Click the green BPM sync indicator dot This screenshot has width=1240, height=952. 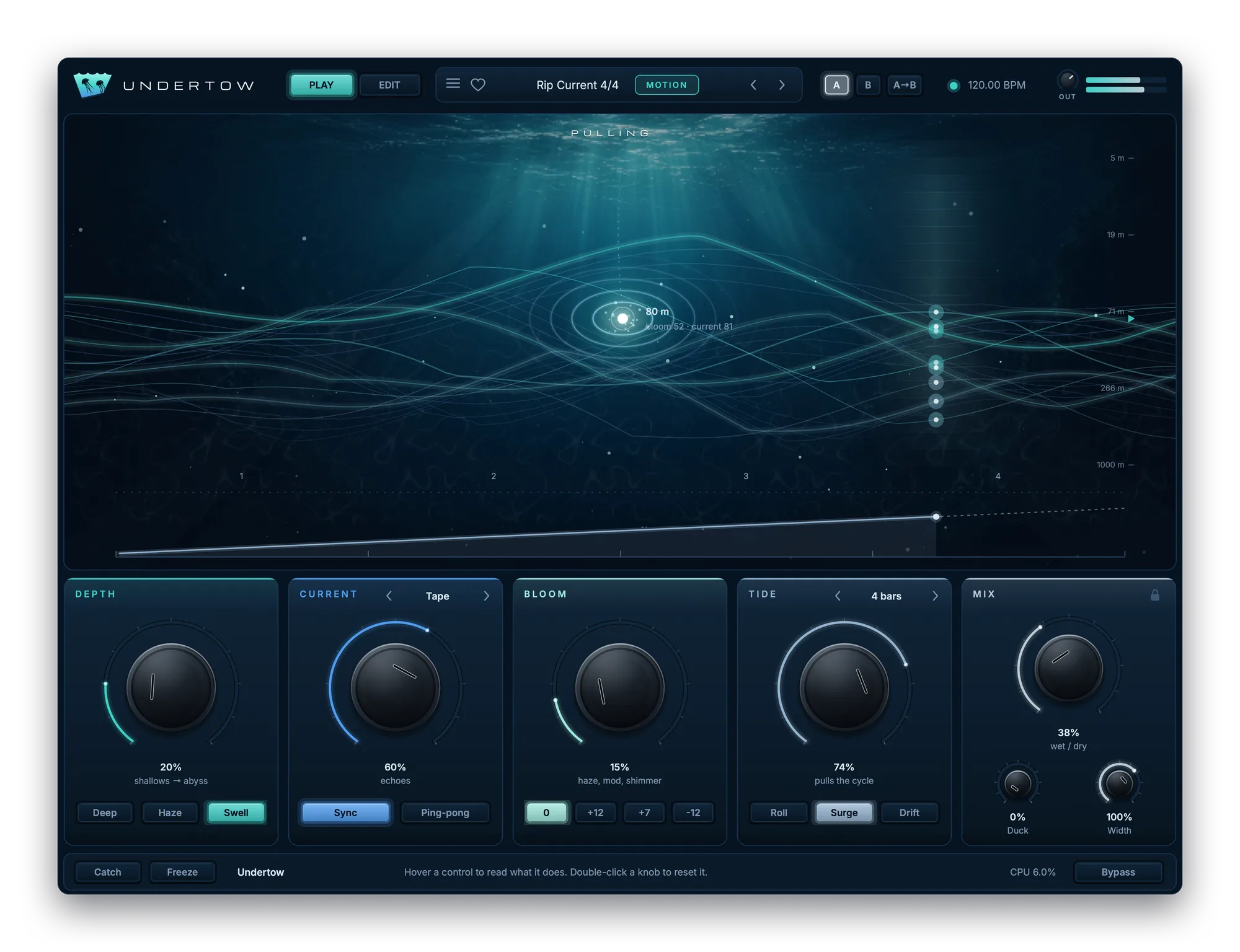(954, 86)
